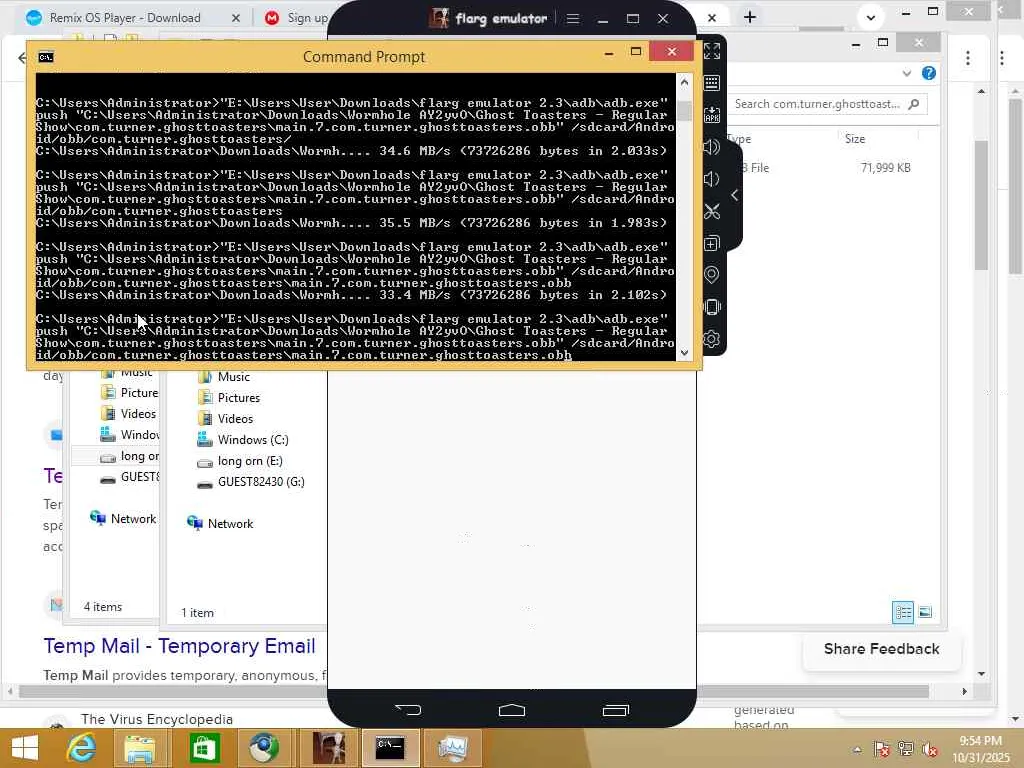Switch Explorer to details view icon
1024x768 pixels.
point(903,612)
